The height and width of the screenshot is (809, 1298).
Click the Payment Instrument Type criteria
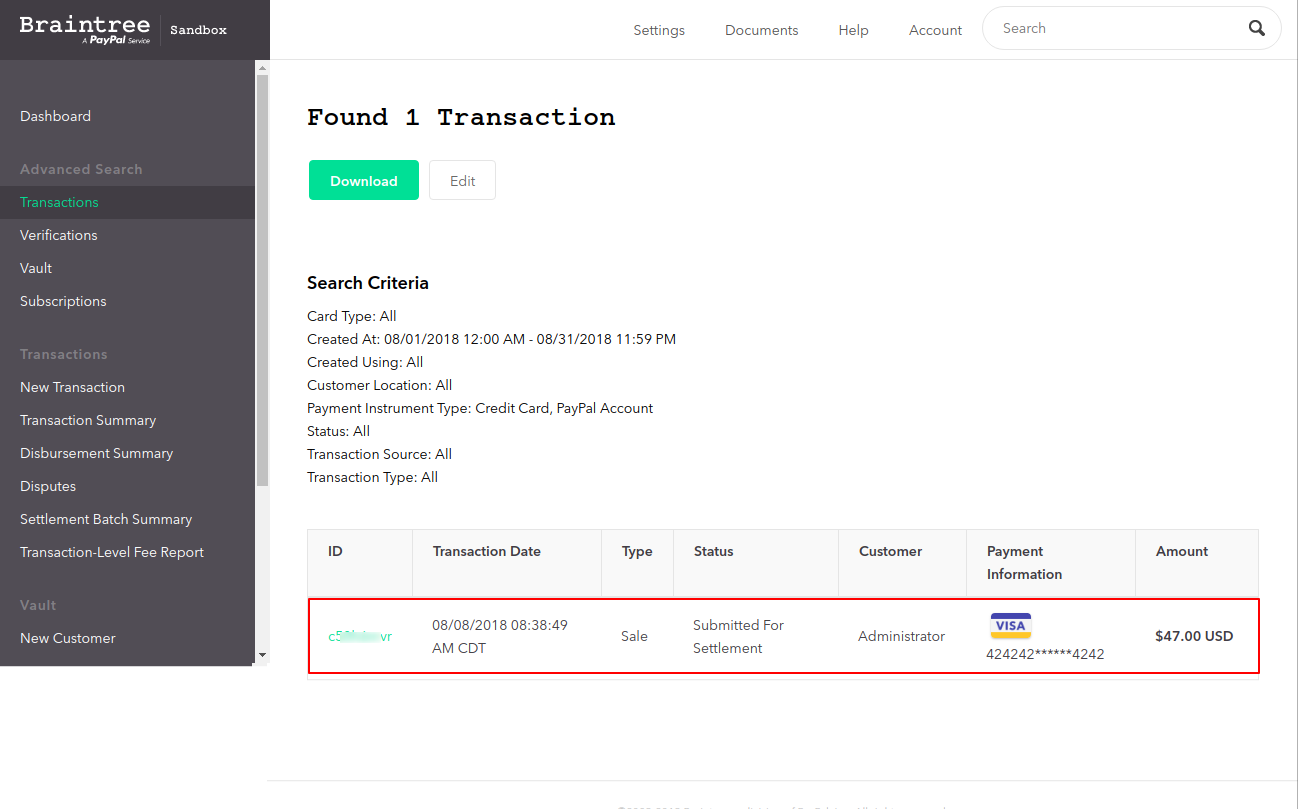480,408
